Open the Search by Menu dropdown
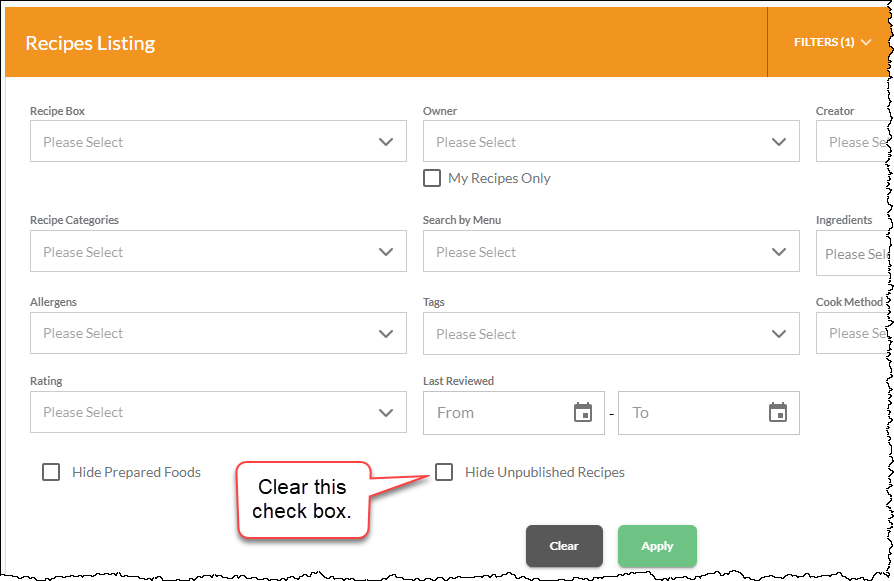Viewport: 894px width, 581px height. click(611, 251)
